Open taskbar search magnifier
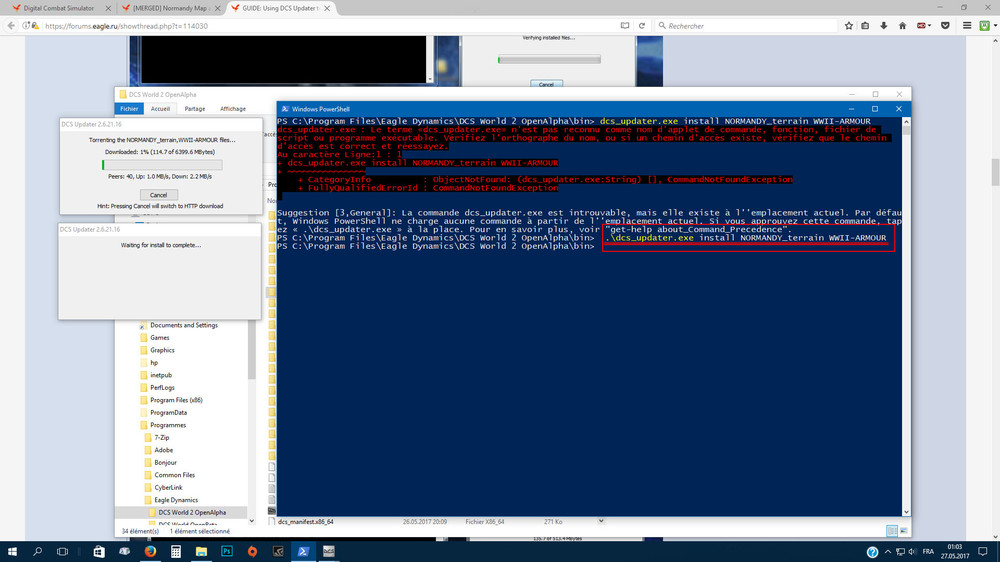 [37, 551]
